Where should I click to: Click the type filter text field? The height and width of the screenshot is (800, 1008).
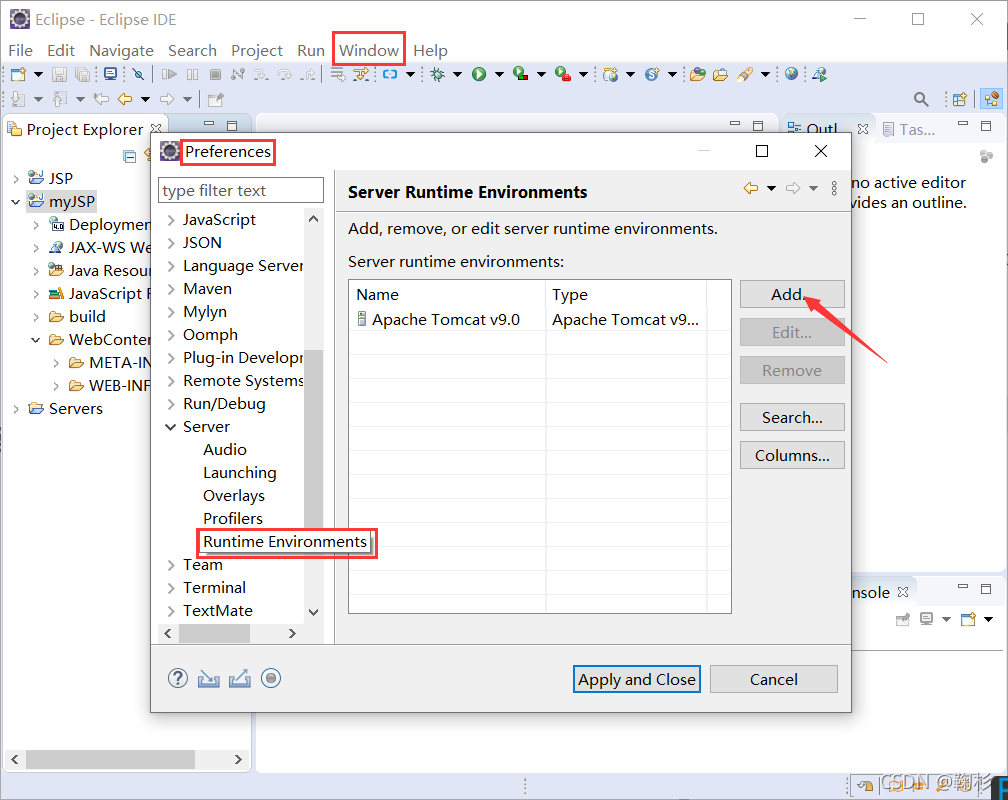point(241,190)
